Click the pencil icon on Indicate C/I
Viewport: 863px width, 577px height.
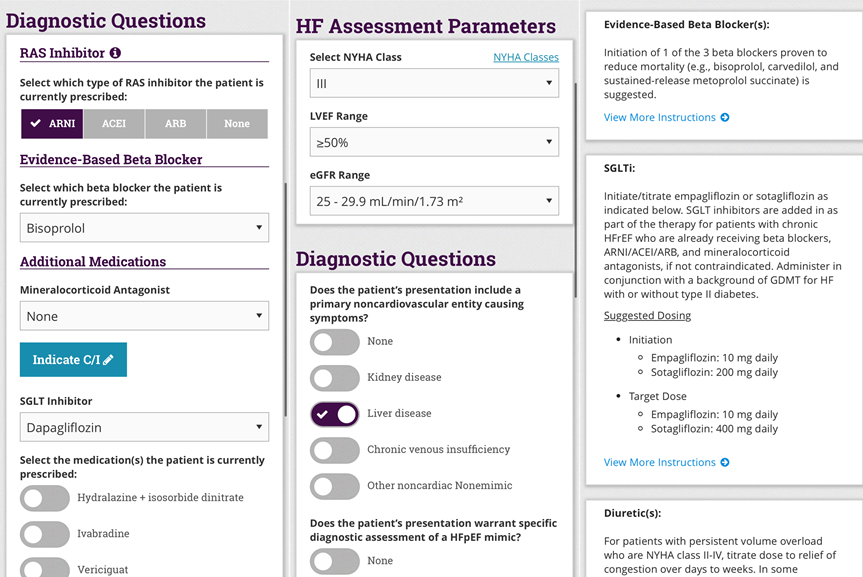(x=108, y=360)
